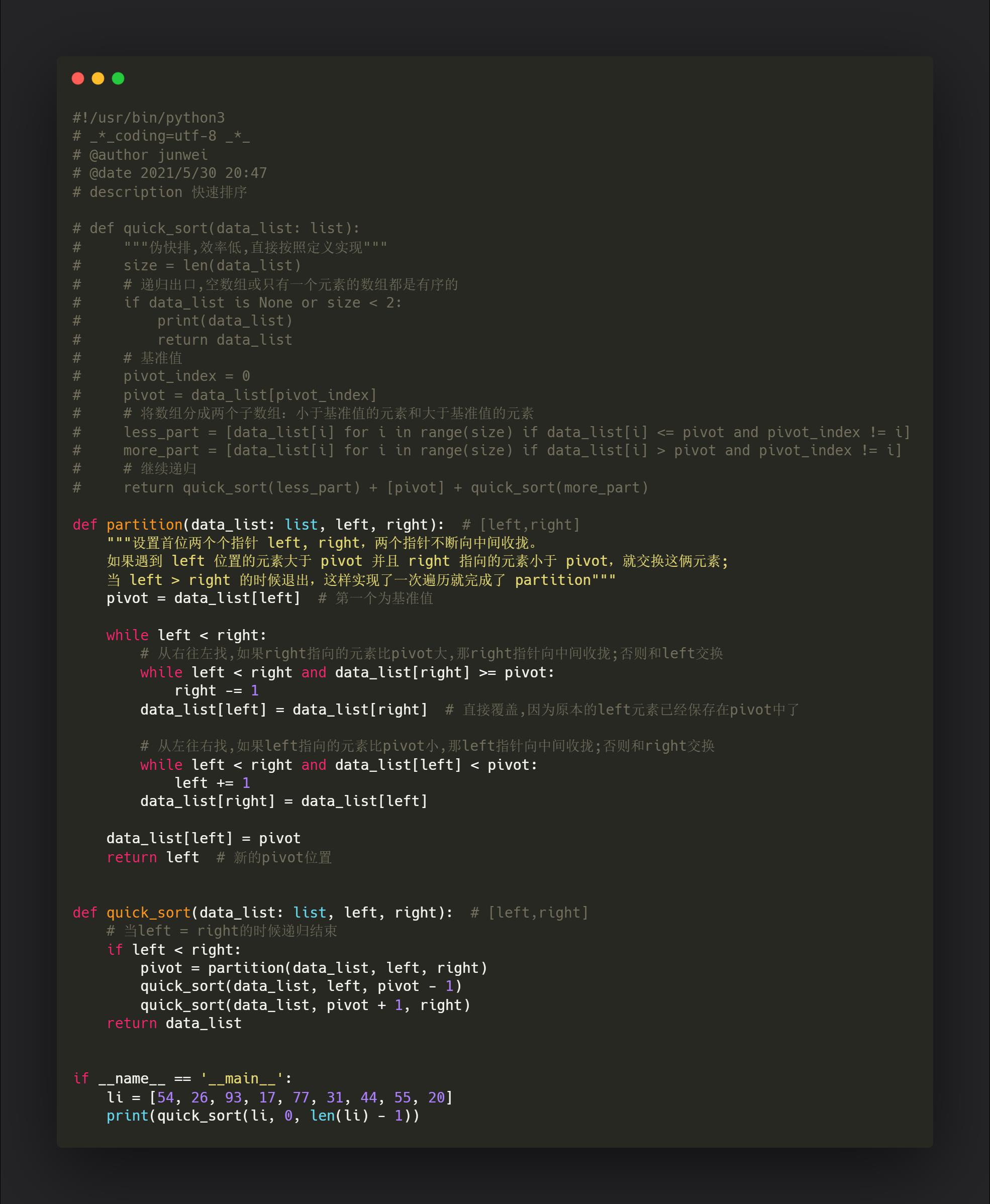Click "quick_sort(data_list, left, pivot - 1)" call
This screenshot has width=990, height=1204.
(x=301, y=985)
